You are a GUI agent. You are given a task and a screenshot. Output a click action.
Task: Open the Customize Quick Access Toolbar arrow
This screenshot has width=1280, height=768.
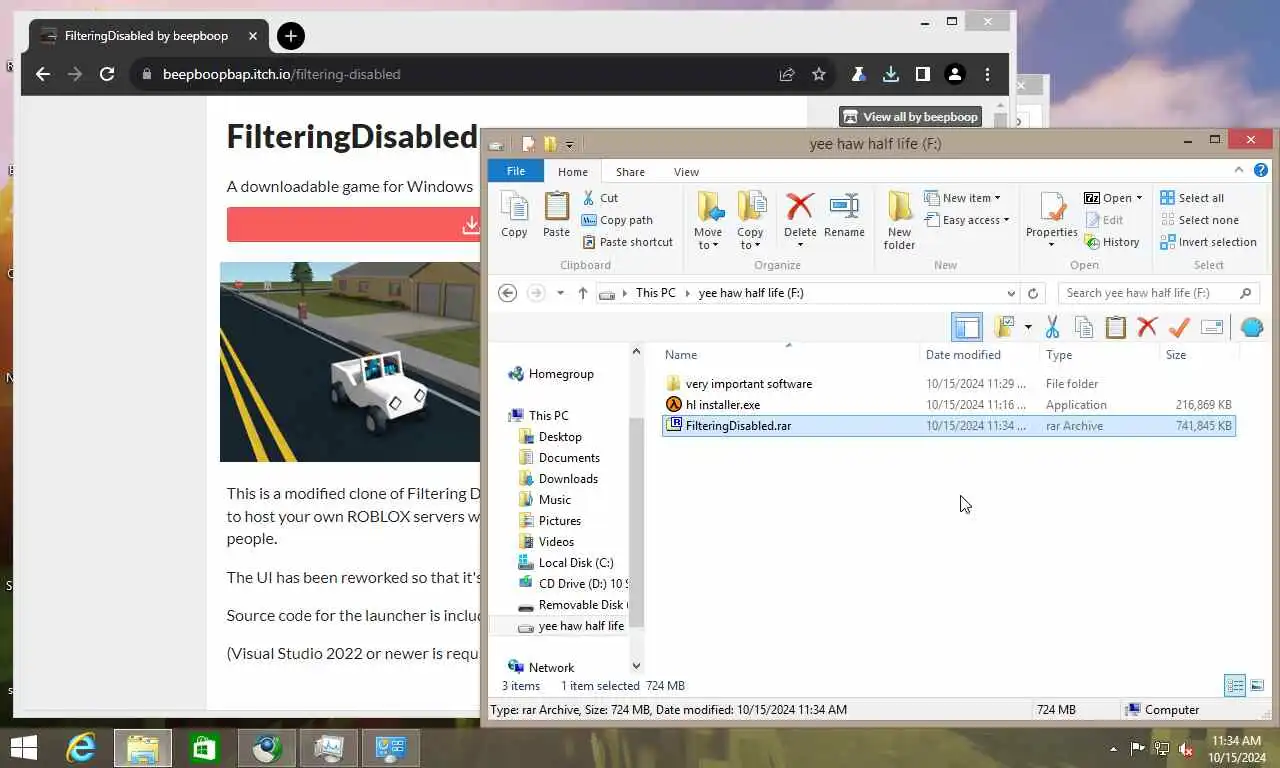coord(570,144)
